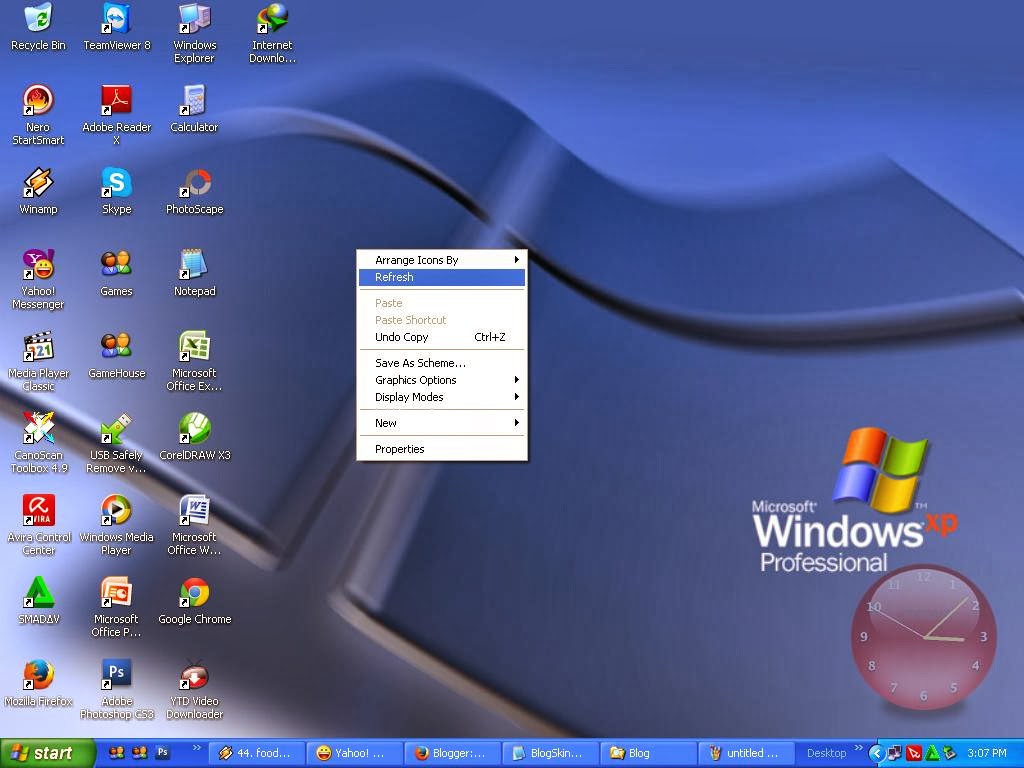The width and height of the screenshot is (1024, 768).
Task: Click Undo Copy in context menu
Action: [442, 337]
